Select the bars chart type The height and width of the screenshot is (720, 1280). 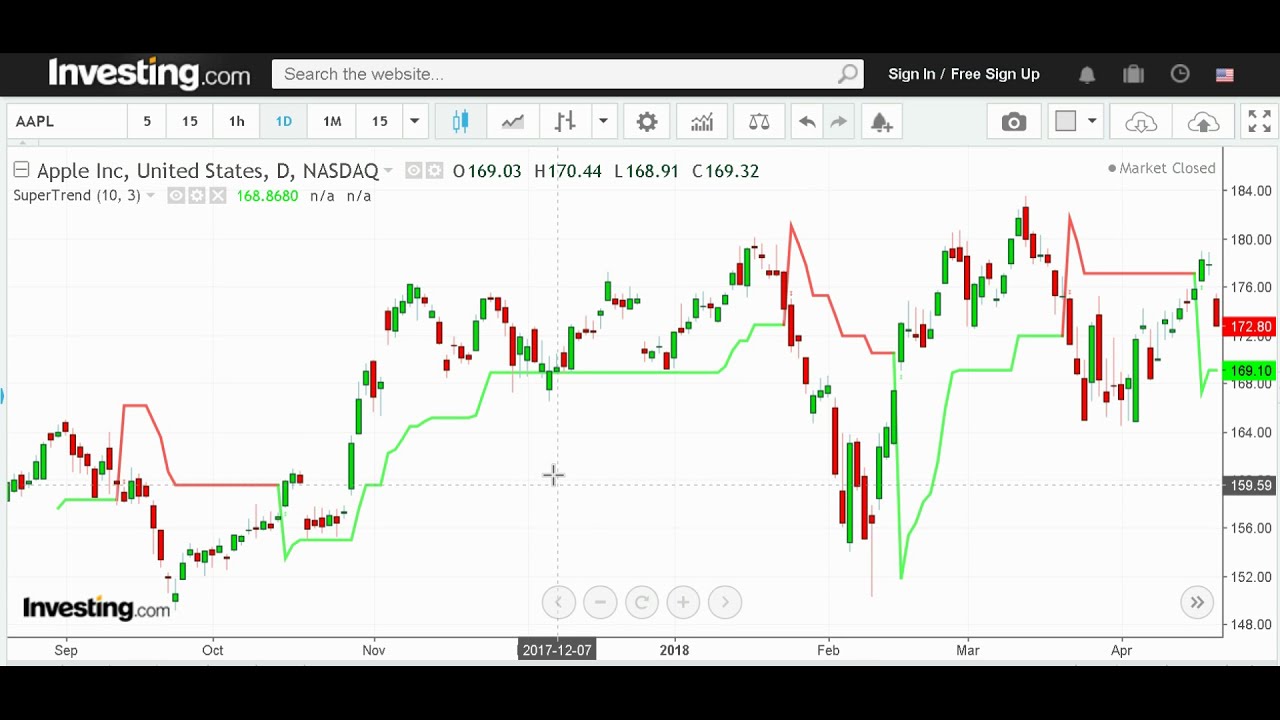[565, 122]
